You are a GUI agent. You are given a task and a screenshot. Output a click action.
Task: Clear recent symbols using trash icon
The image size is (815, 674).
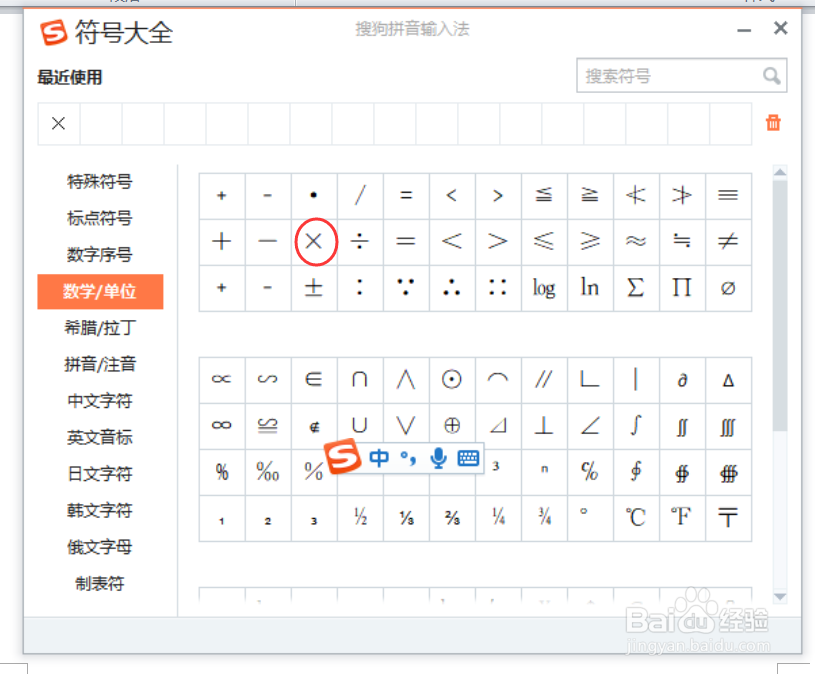pos(773,122)
